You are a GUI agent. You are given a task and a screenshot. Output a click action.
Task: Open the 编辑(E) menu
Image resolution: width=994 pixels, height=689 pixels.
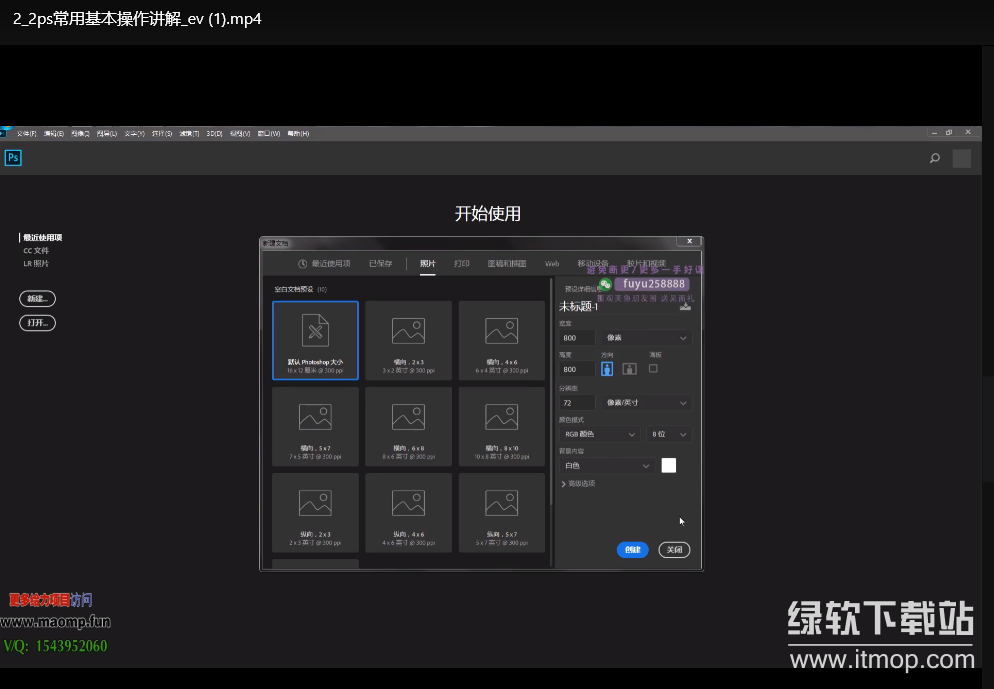(53, 134)
